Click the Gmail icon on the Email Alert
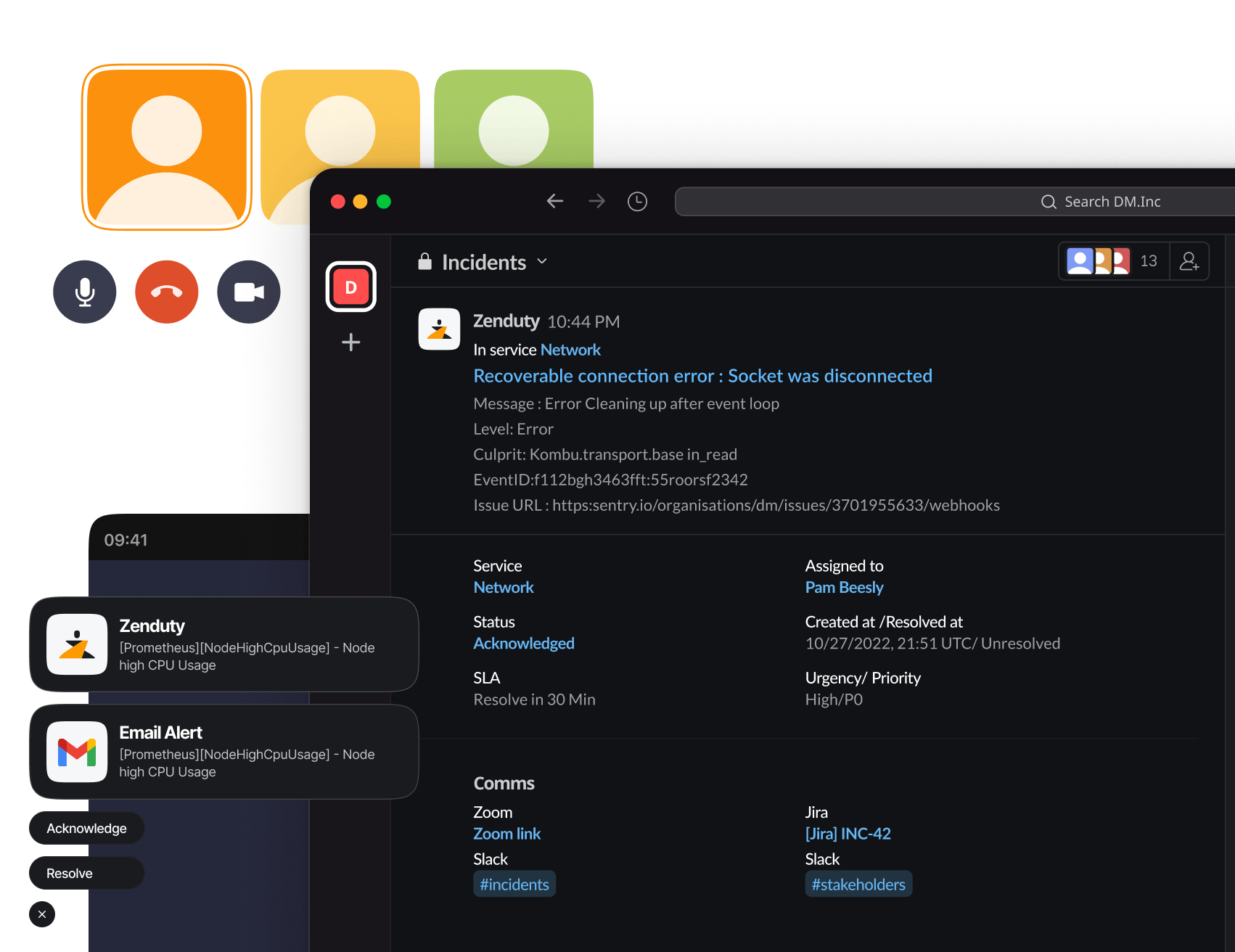 78,752
